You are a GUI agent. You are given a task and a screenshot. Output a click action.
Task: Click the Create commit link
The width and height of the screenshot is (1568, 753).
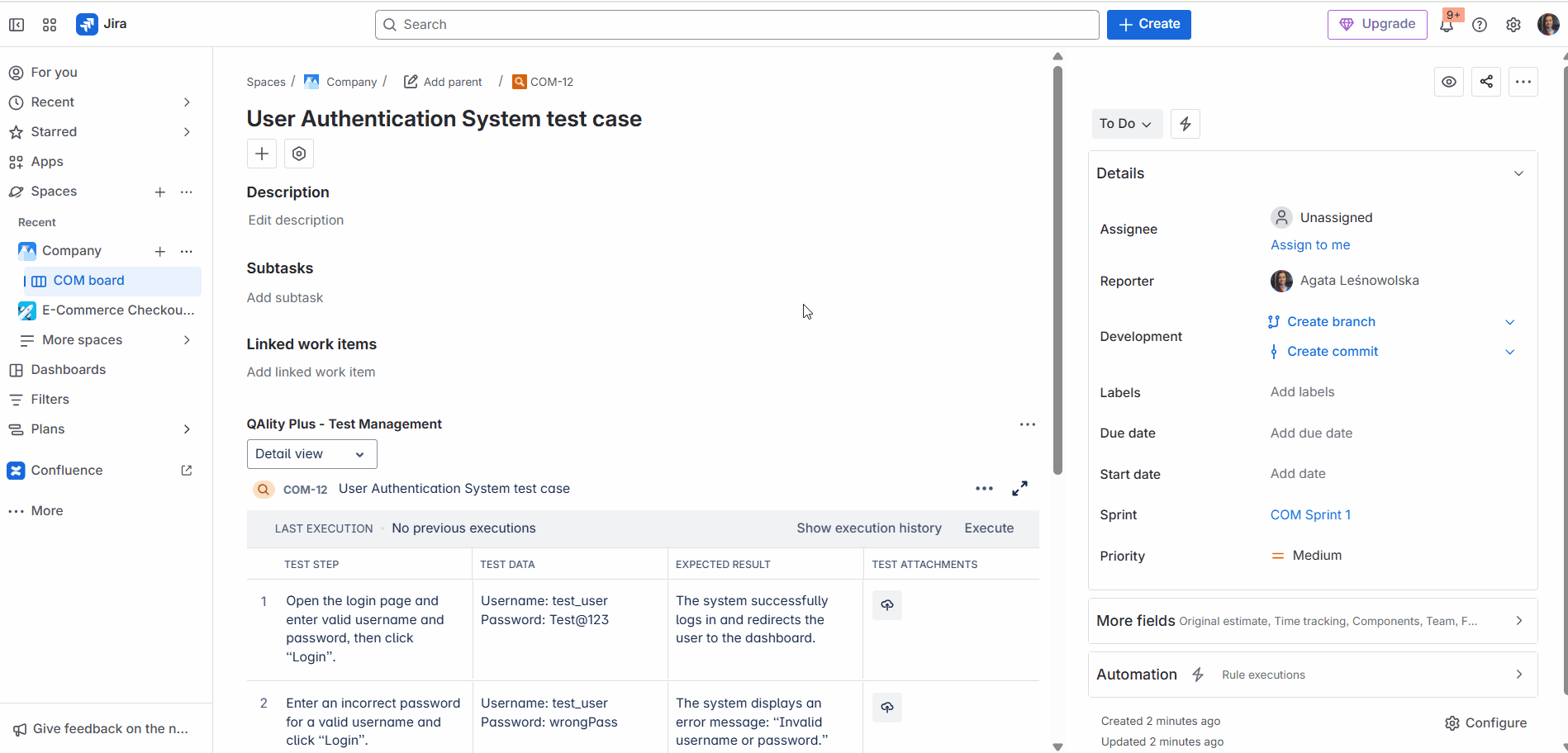click(1333, 352)
